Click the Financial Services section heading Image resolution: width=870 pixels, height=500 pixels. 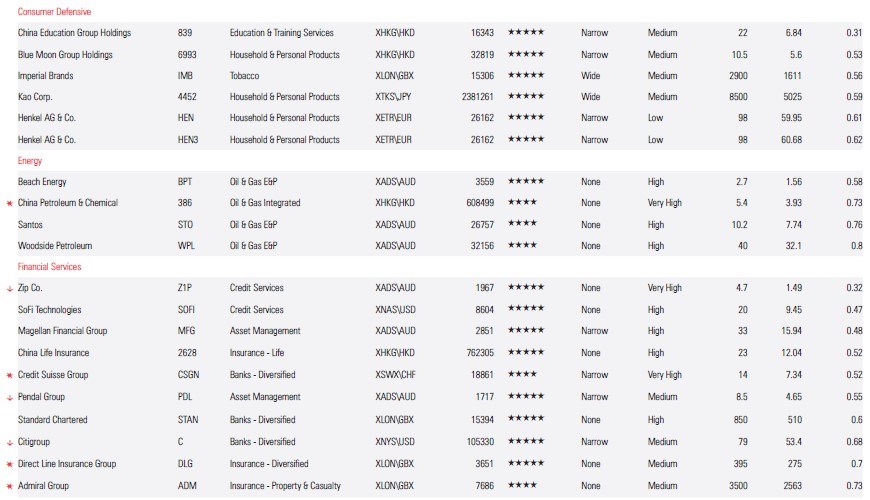(x=49, y=267)
